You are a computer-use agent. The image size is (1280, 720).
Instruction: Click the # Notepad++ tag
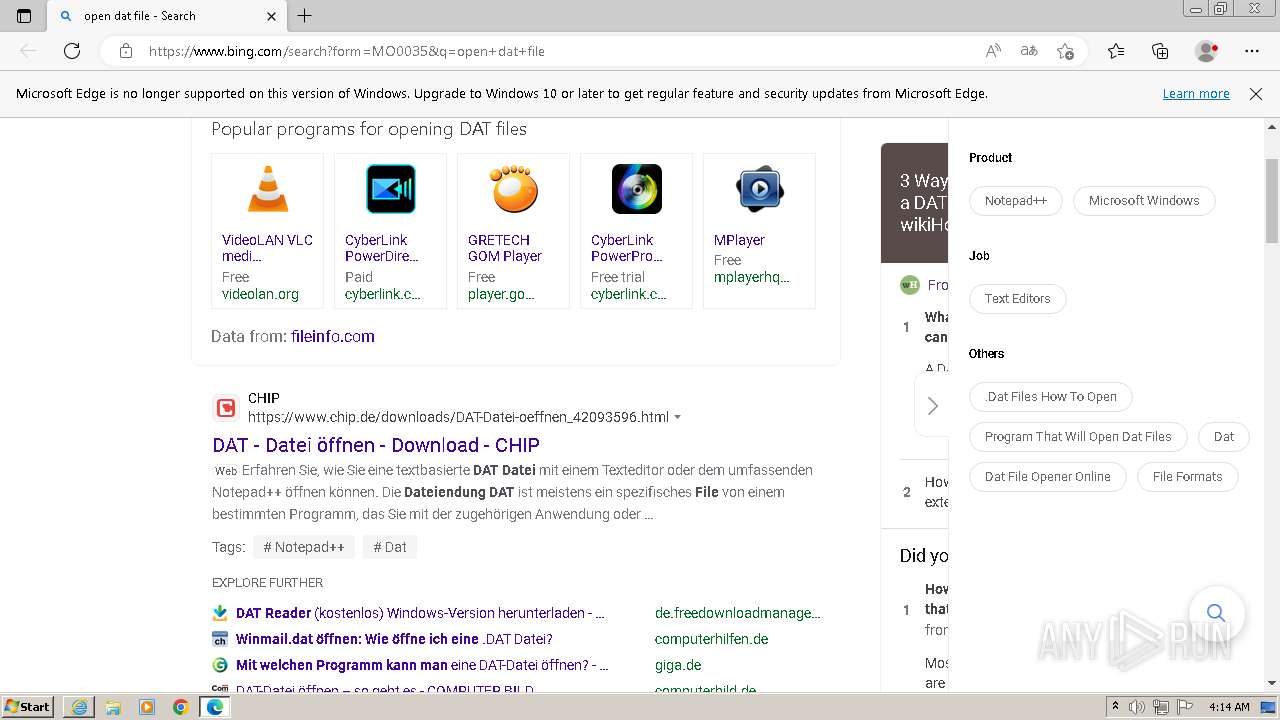(x=304, y=547)
